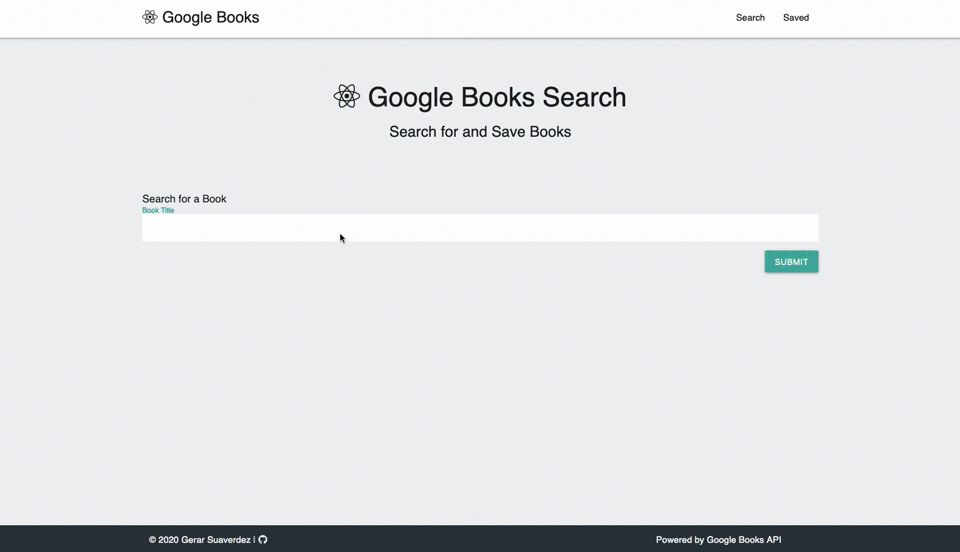Select the "Google Books Search" main heading
The height and width of the screenshot is (552, 960).
(497, 97)
